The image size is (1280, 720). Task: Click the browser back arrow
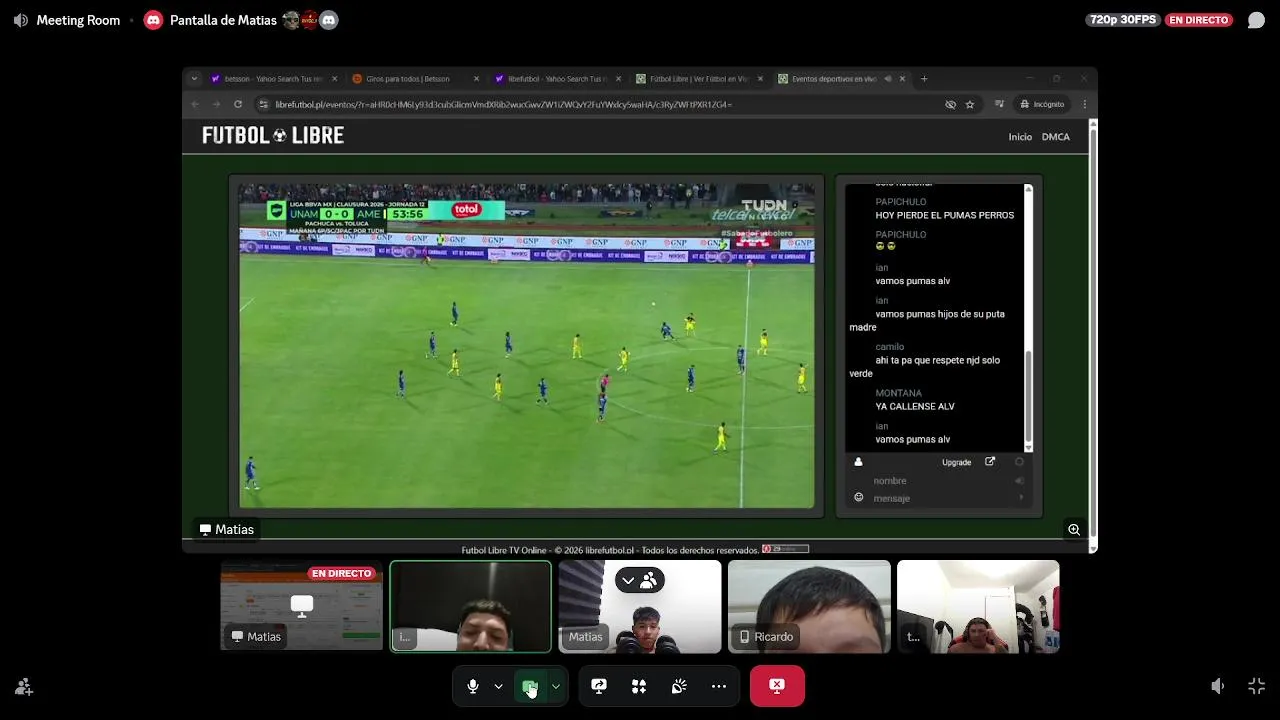click(x=195, y=104)
